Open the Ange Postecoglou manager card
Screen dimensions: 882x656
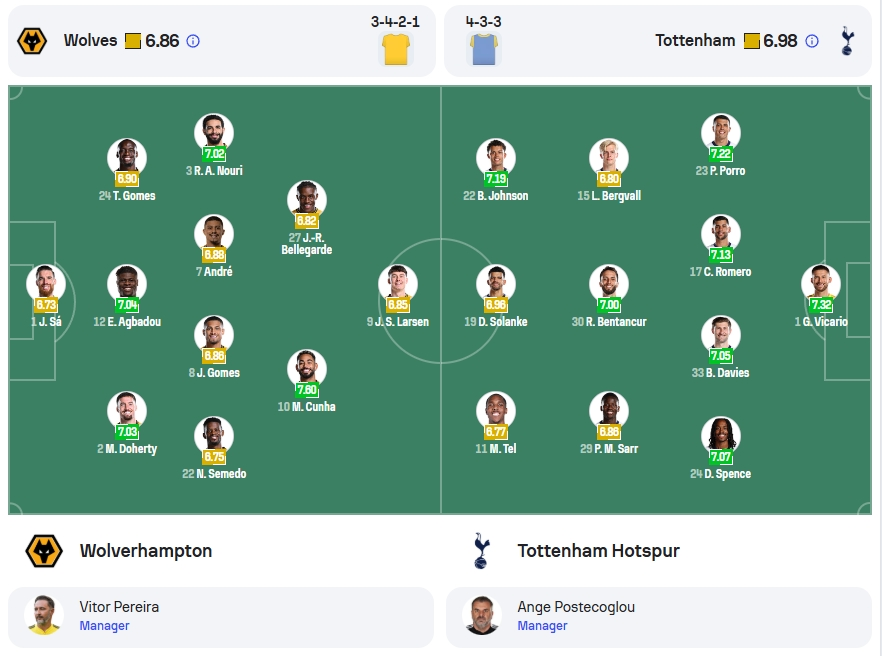point(659,617)
